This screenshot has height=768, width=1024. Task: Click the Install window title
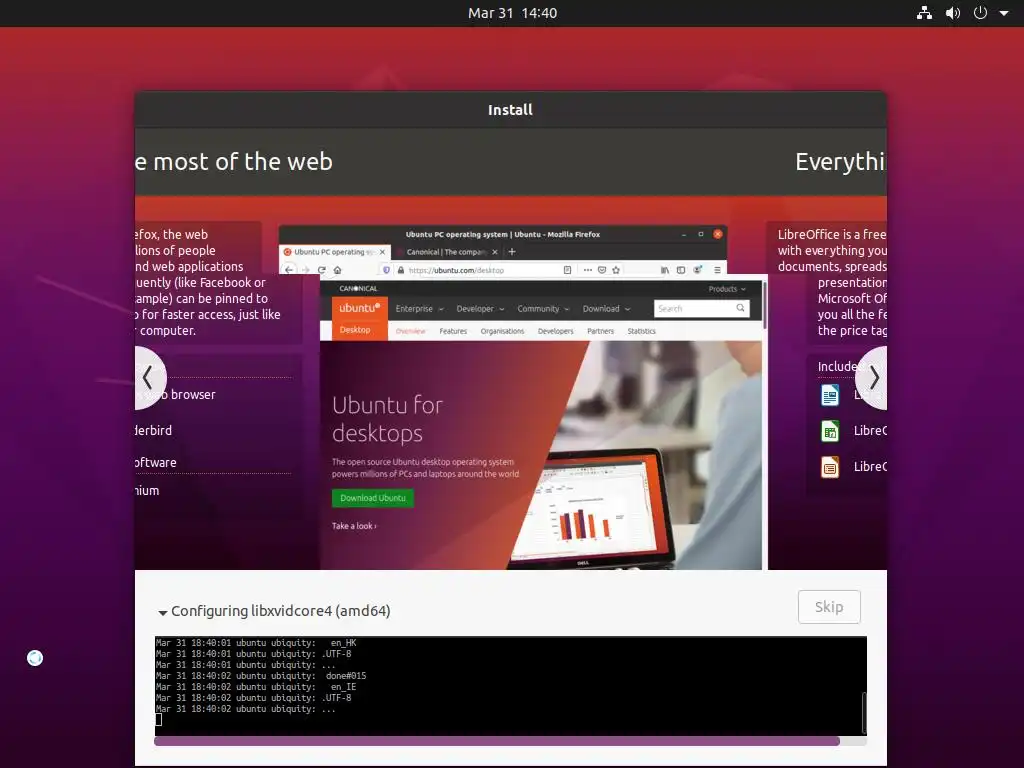[x=510, y=110]
